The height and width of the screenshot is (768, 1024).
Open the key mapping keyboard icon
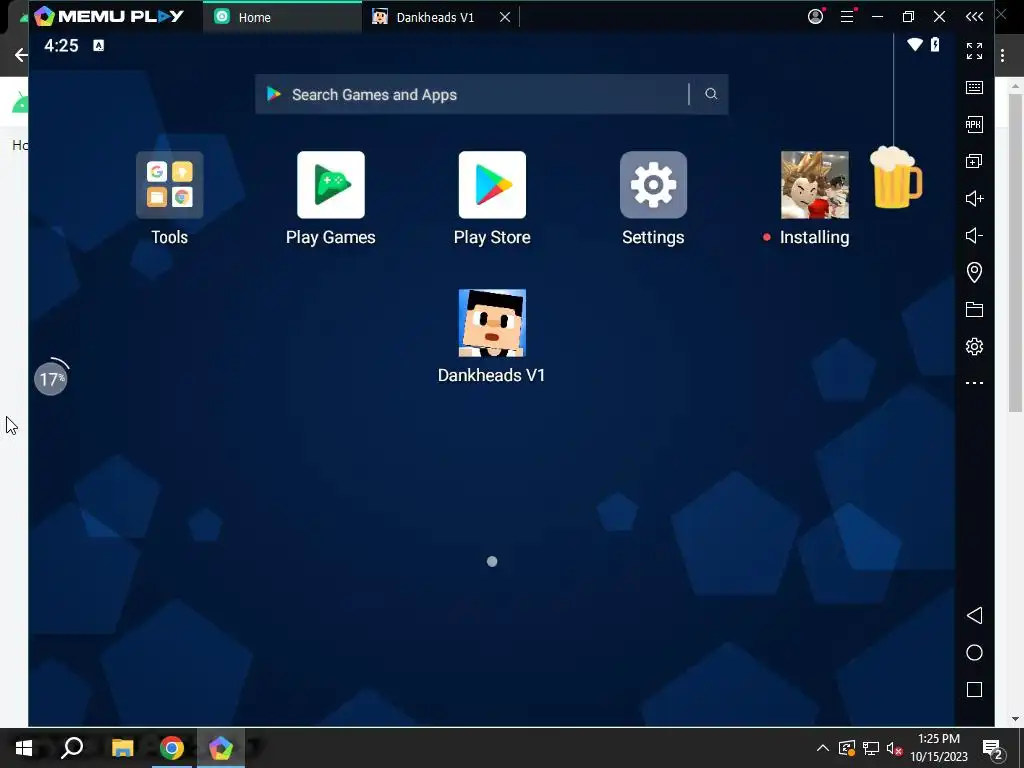tap(974, 88)
